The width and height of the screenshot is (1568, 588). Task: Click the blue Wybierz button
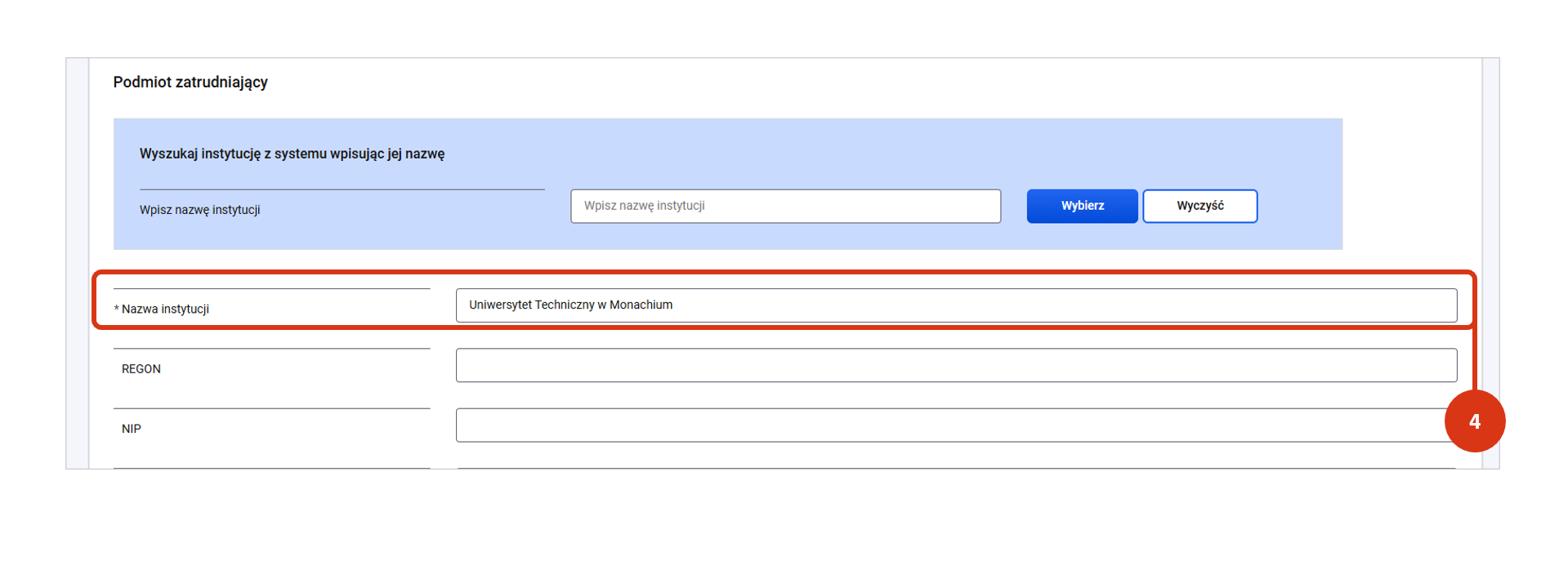[x=1081, y=206]
